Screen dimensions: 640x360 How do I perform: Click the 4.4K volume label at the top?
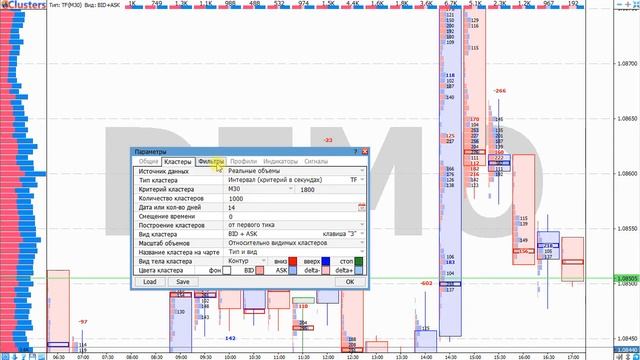pos(353,3)
